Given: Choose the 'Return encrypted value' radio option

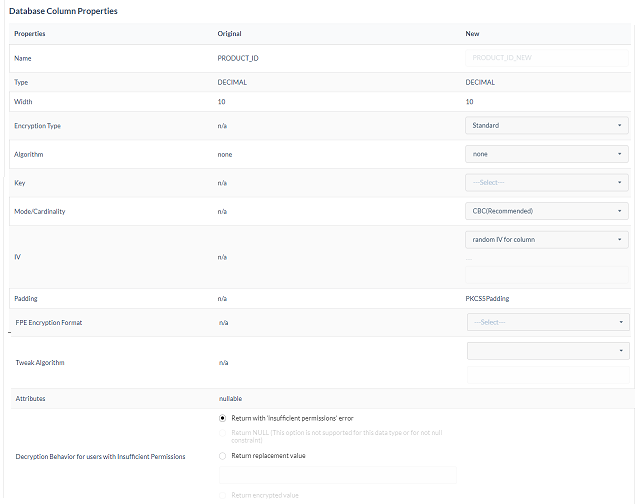Looking at the screenshot, I should tap(222, 495).
